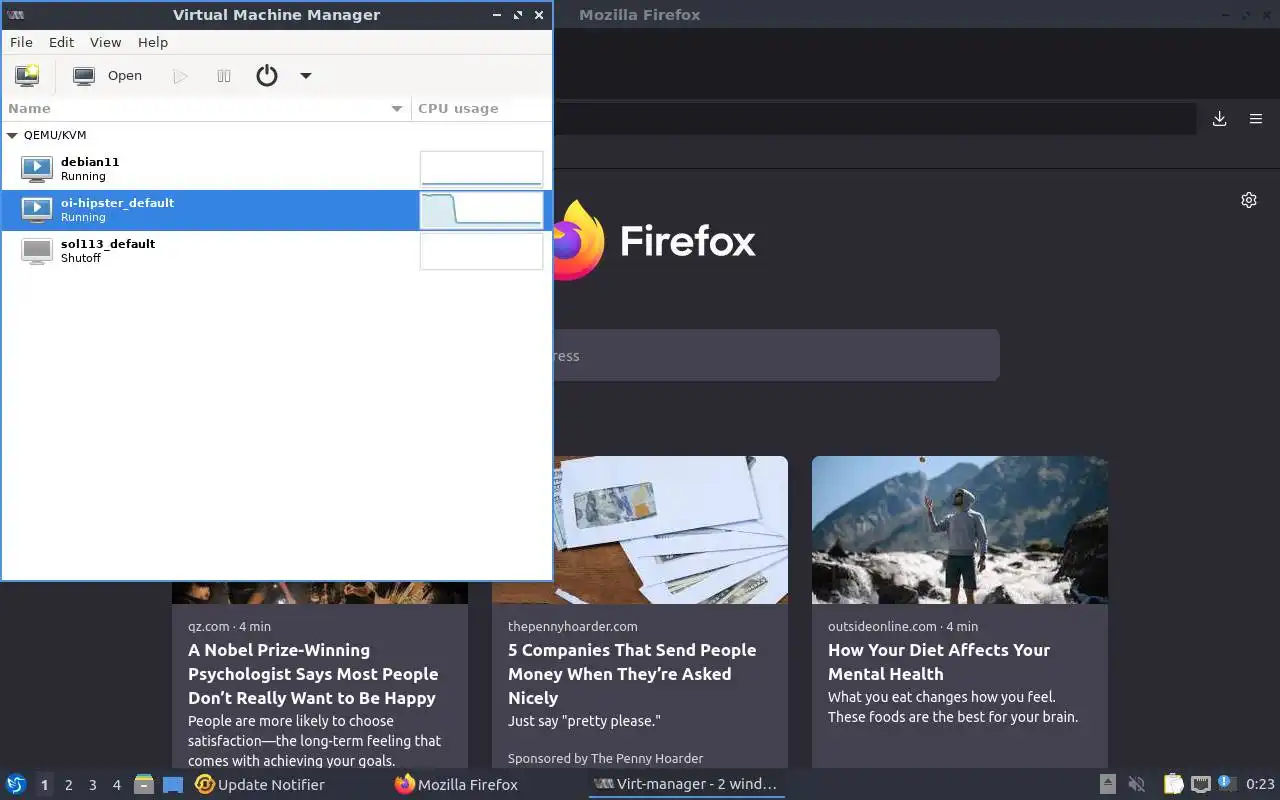Click the update notification tray icon
Screen dimensions: 1280x800
1227,785
